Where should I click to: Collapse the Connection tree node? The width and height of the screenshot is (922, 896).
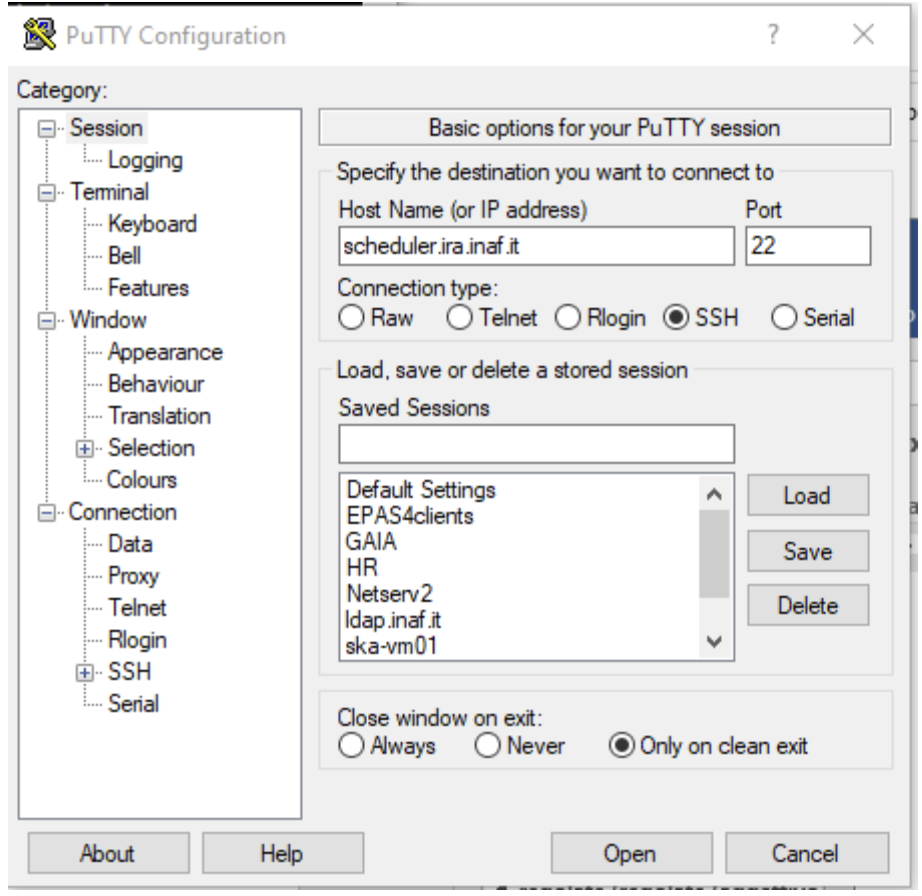(46, 513)
